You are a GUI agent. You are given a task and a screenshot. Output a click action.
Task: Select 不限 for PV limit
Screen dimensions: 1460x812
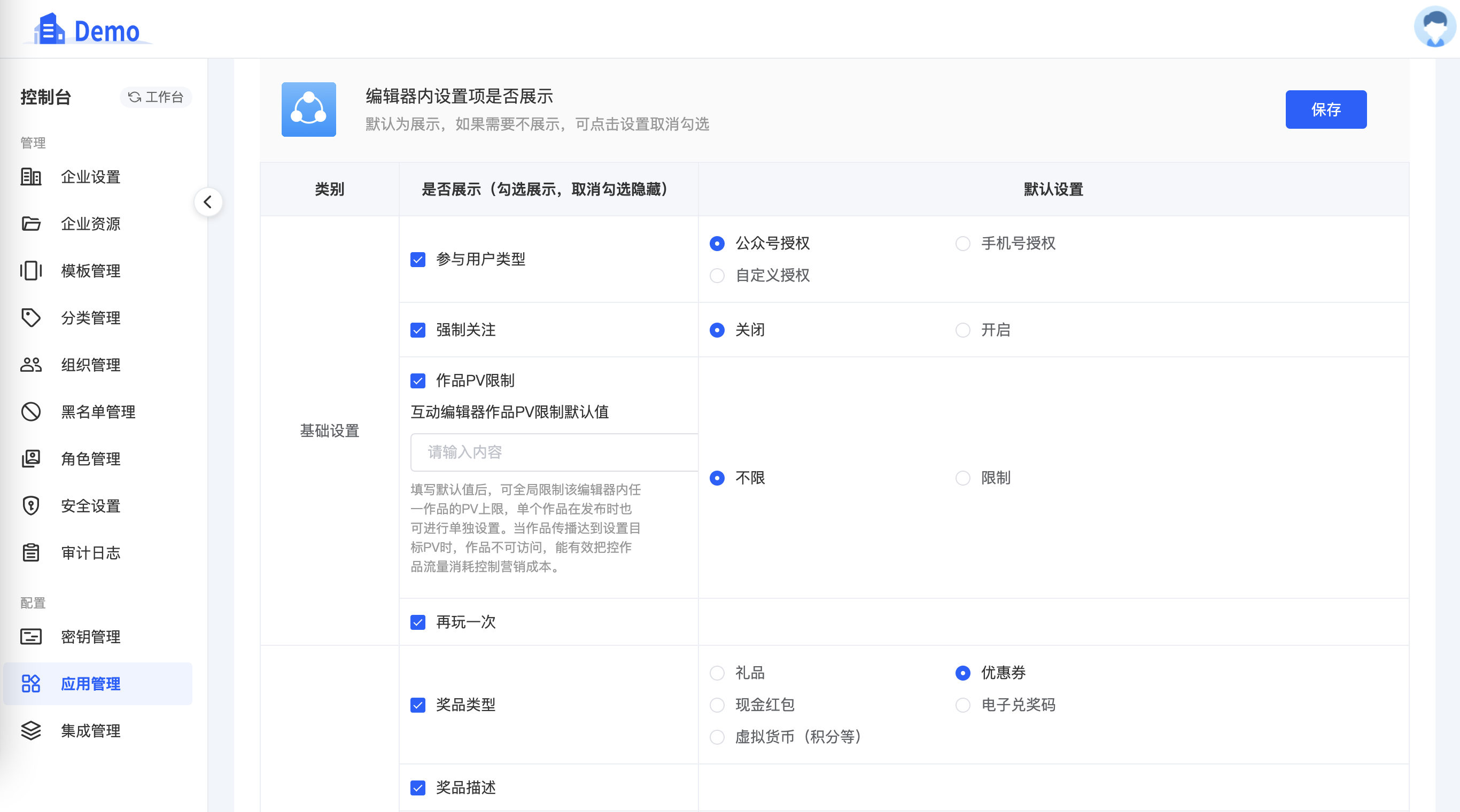click(x=717, y=478)
